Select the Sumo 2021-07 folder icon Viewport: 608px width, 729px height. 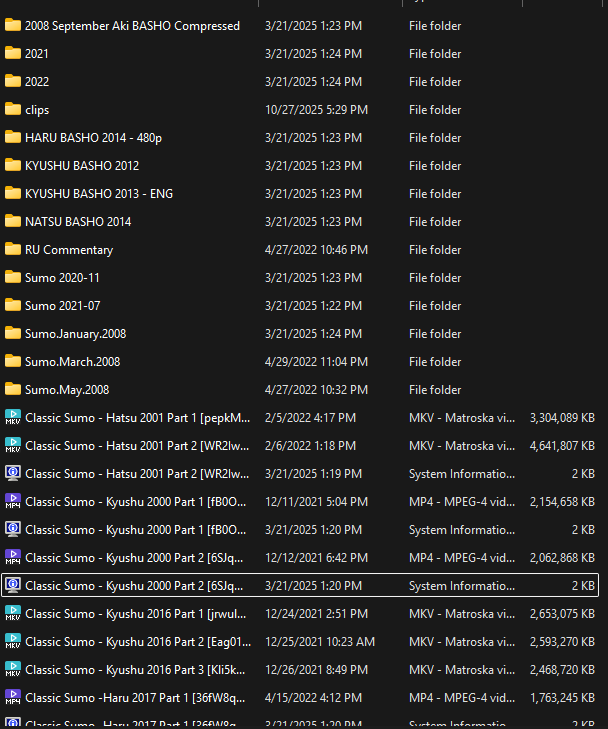13,305
